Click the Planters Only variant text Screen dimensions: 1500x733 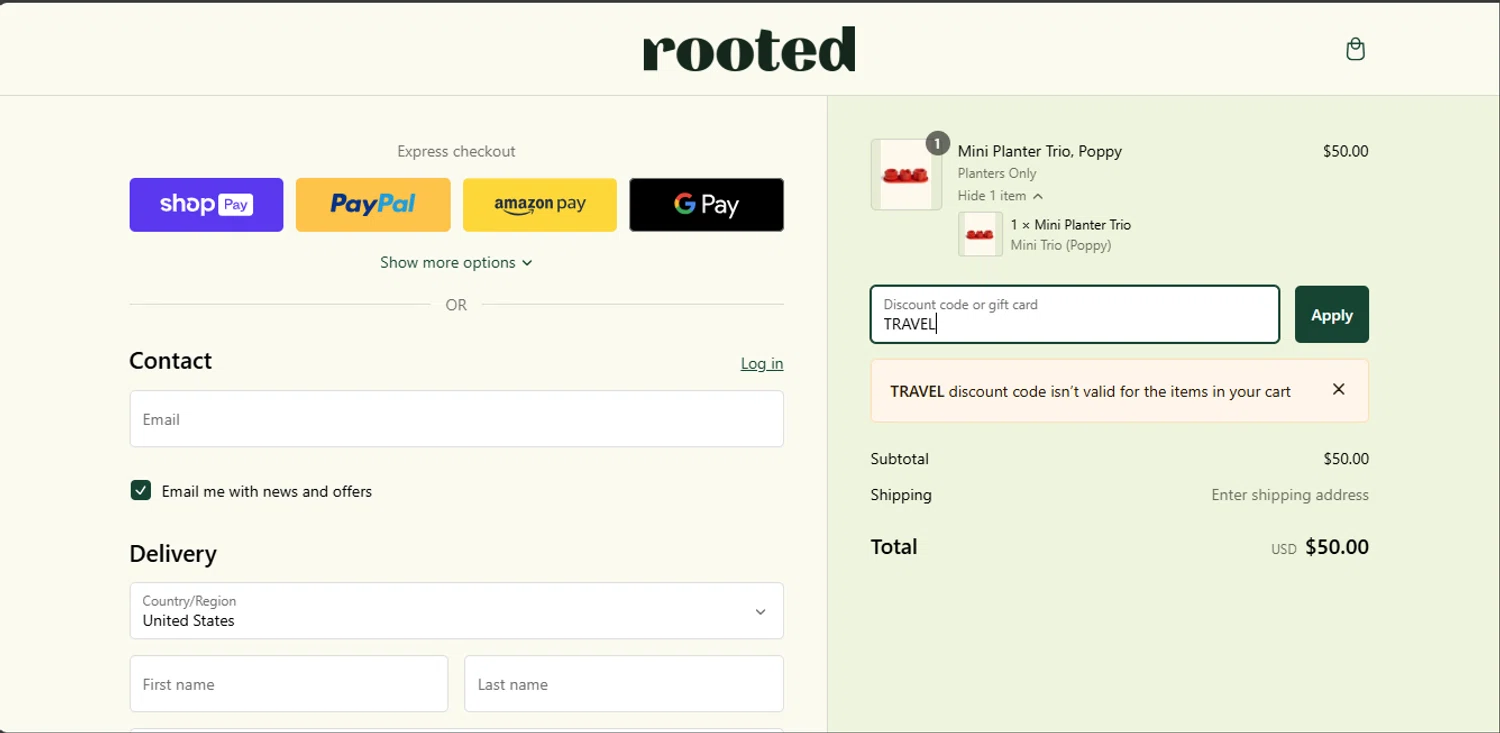[997, 174]
